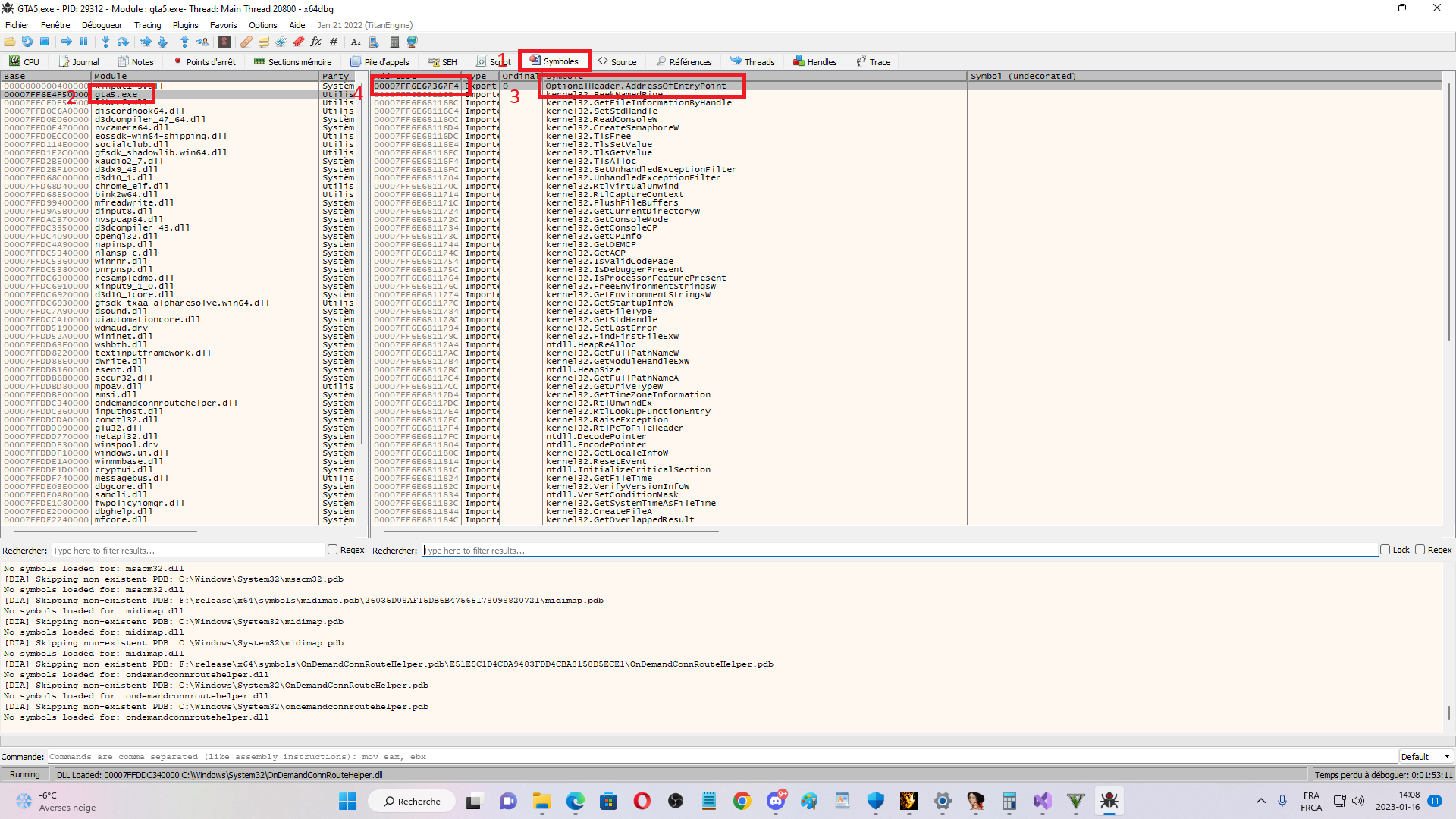This screenshot has height=819, width=1456.
Task: Open the Windows Start button
Action: click(348, 801)
